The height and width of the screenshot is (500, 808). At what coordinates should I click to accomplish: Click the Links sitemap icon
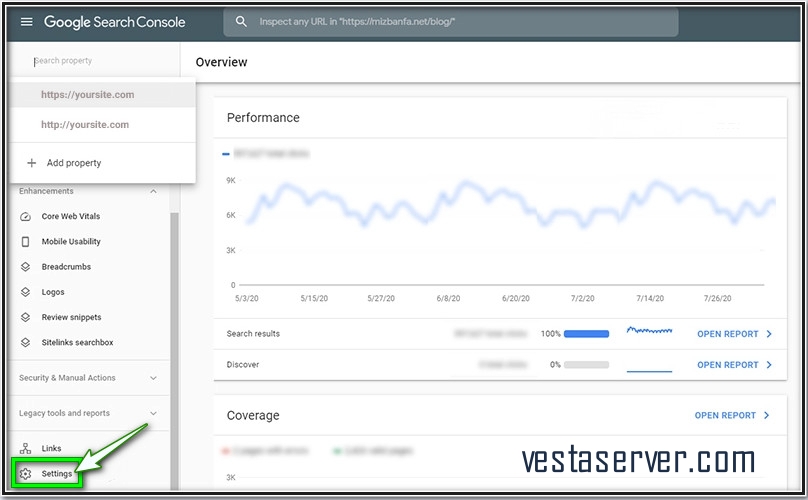point(25,448)
